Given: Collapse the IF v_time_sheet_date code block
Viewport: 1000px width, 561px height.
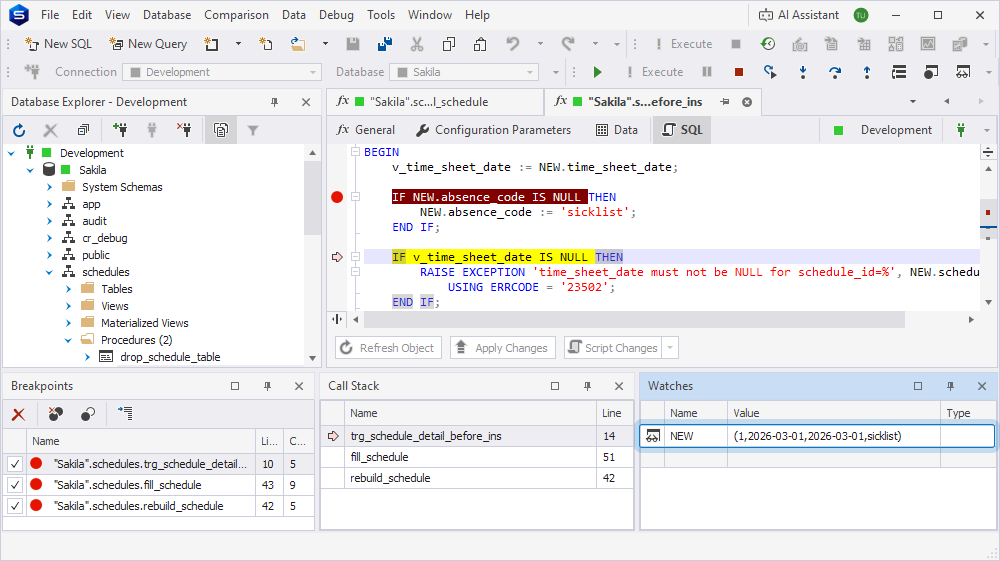Looking at the screenshot, I should tap(355, 257).
